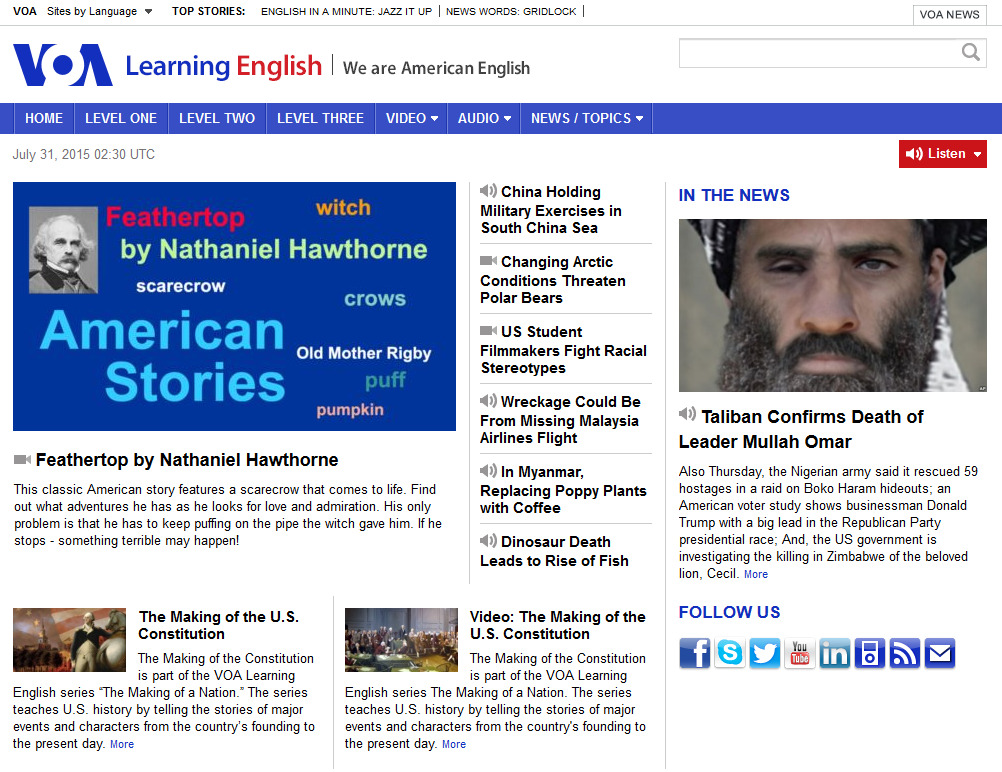Open the email envelope icon
The image size is (1002, 772).
(939, 653)
